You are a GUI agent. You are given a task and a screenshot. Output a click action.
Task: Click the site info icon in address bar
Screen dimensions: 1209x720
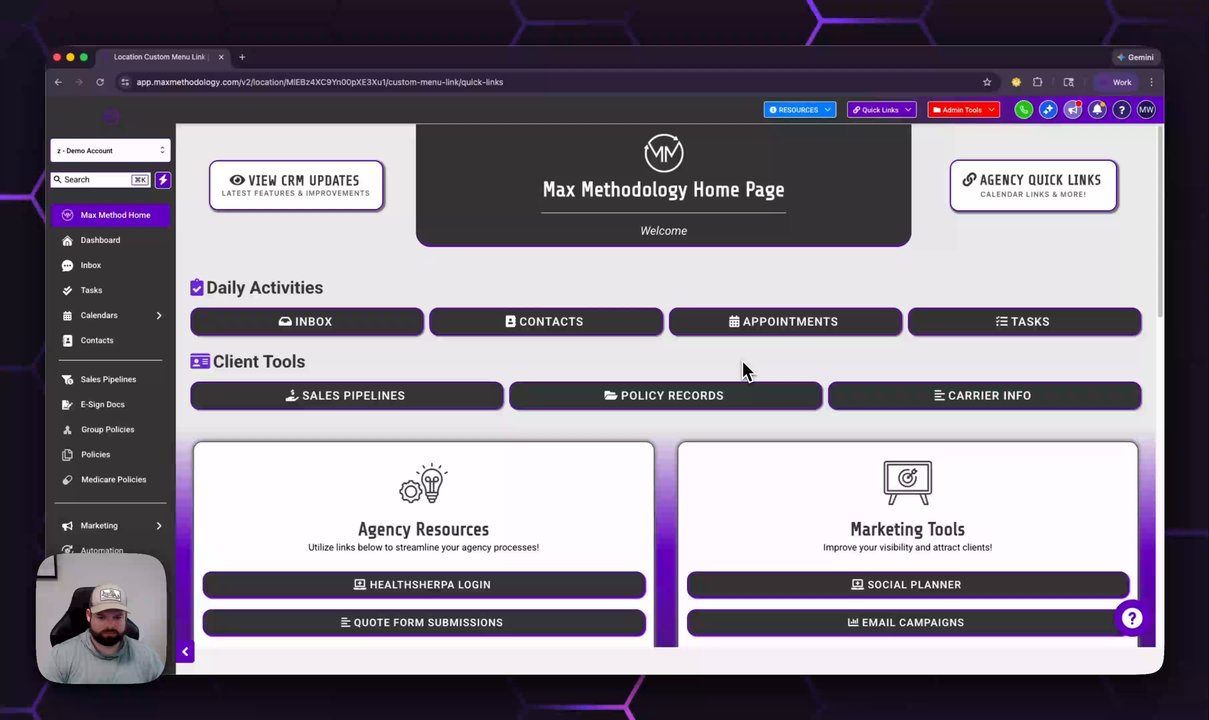[125, 82]
